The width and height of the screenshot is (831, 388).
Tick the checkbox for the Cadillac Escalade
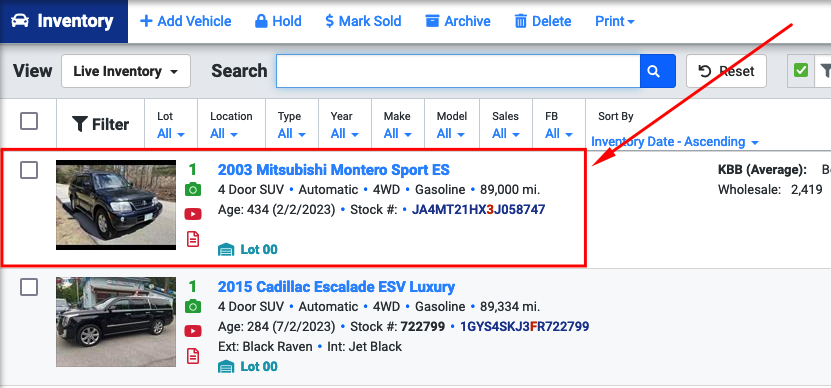tap(29, 287)
